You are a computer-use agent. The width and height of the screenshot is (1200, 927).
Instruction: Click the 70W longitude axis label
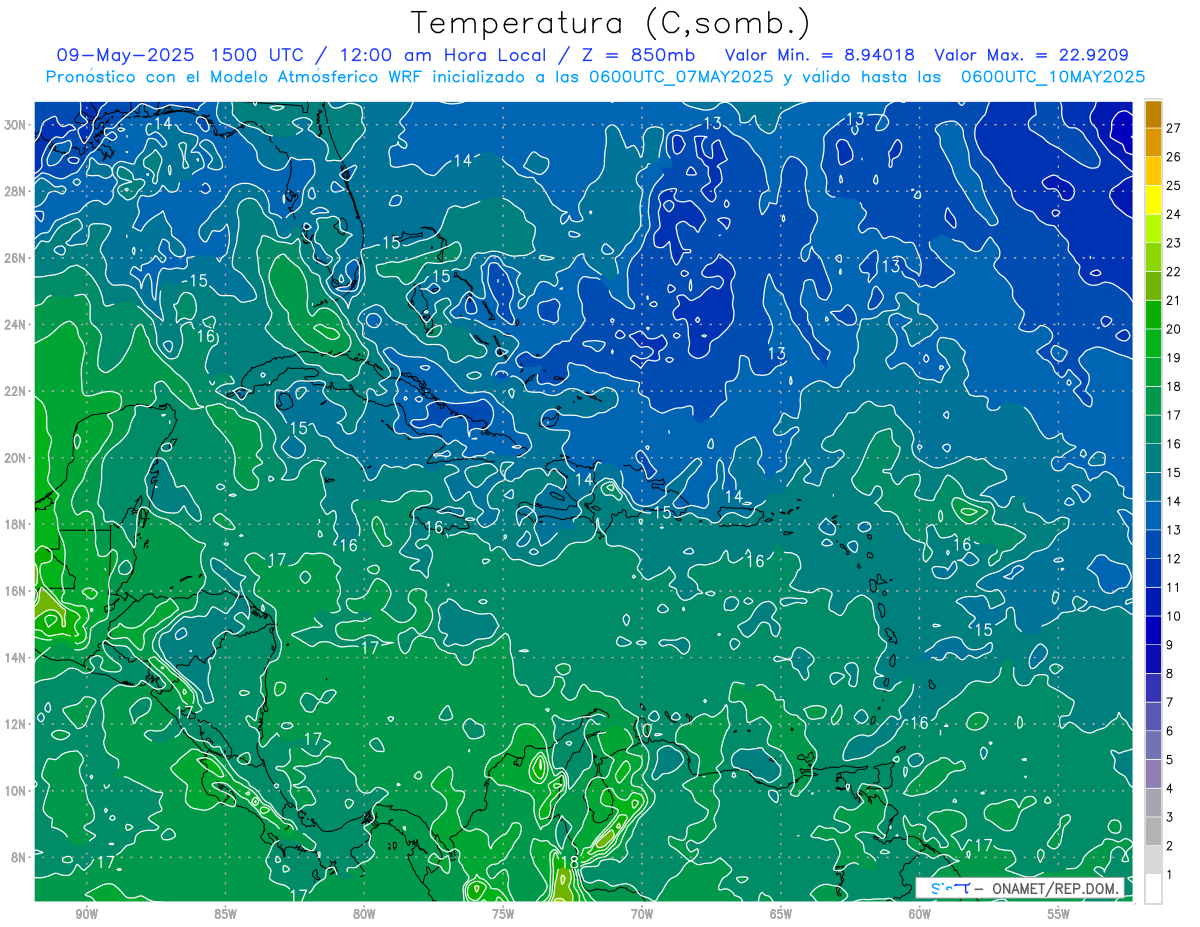click(642, 914)
